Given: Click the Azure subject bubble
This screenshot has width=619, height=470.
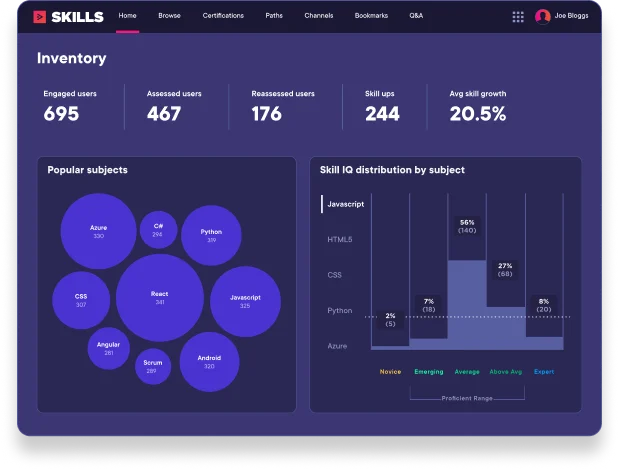Looking at the screenshot, I should (98, 231).
